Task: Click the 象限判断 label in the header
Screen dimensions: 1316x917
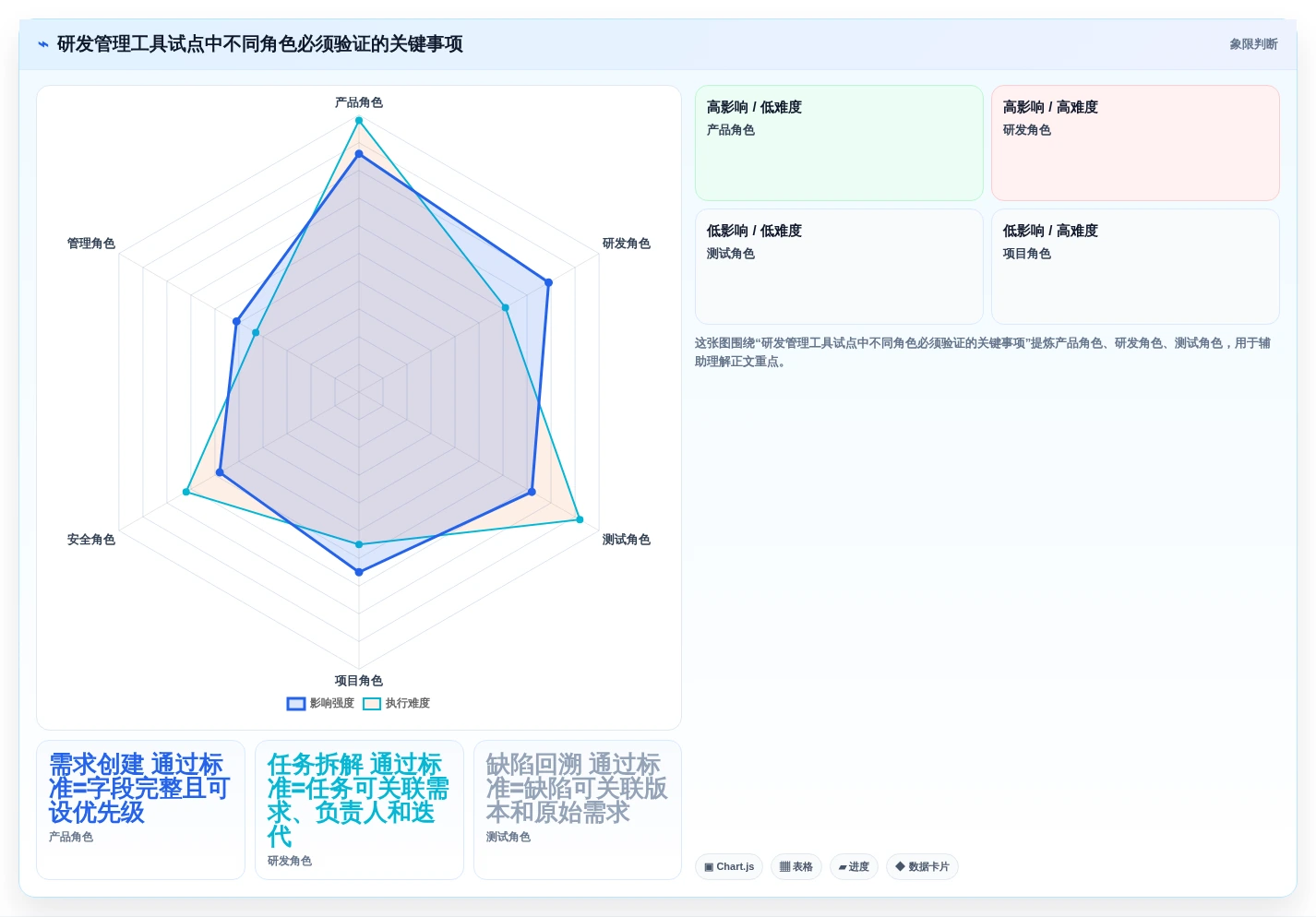Action: click(x=1253, y=44)
